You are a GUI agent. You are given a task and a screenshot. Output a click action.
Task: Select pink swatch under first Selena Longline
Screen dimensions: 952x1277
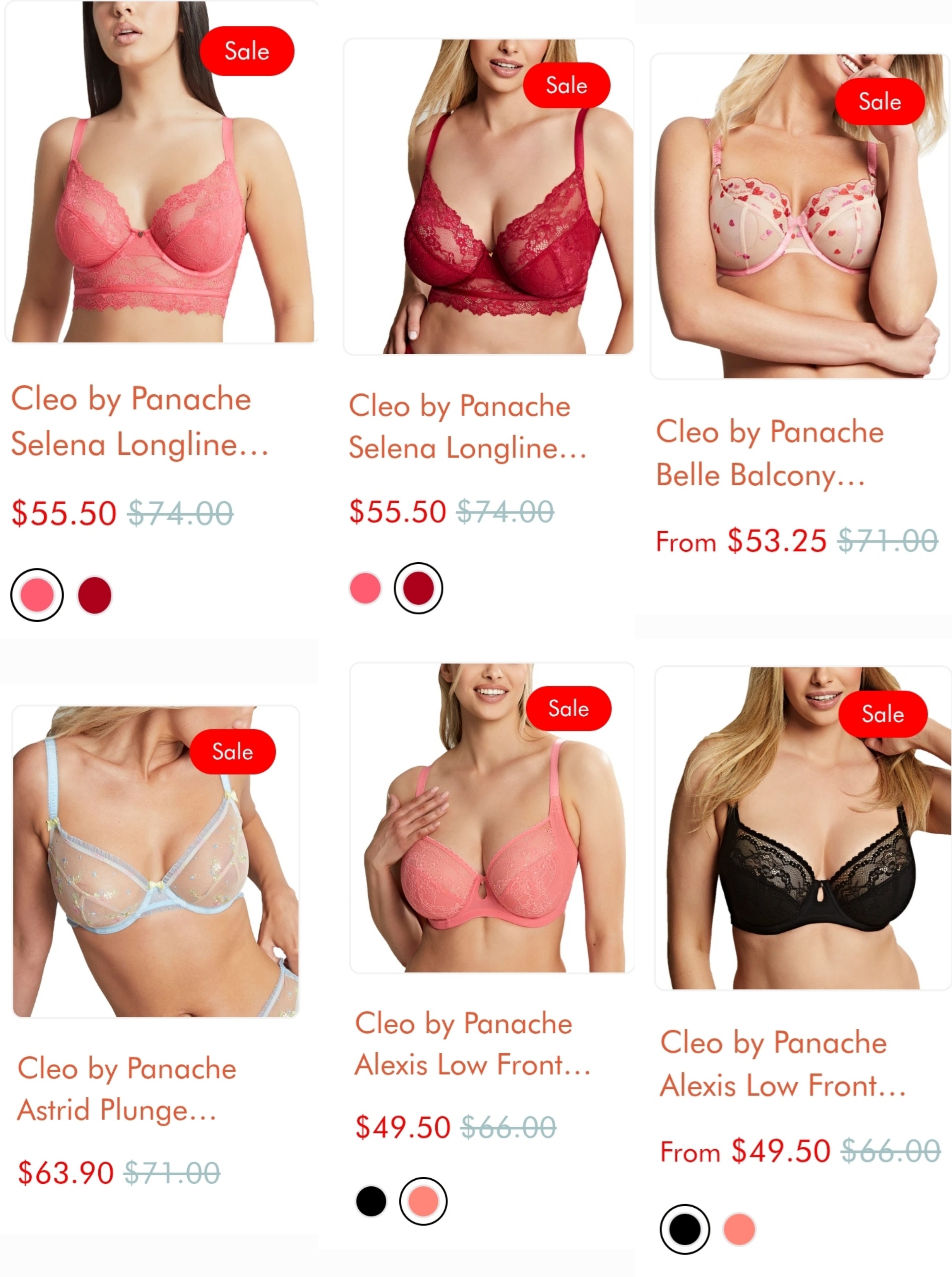coord(37,595)
